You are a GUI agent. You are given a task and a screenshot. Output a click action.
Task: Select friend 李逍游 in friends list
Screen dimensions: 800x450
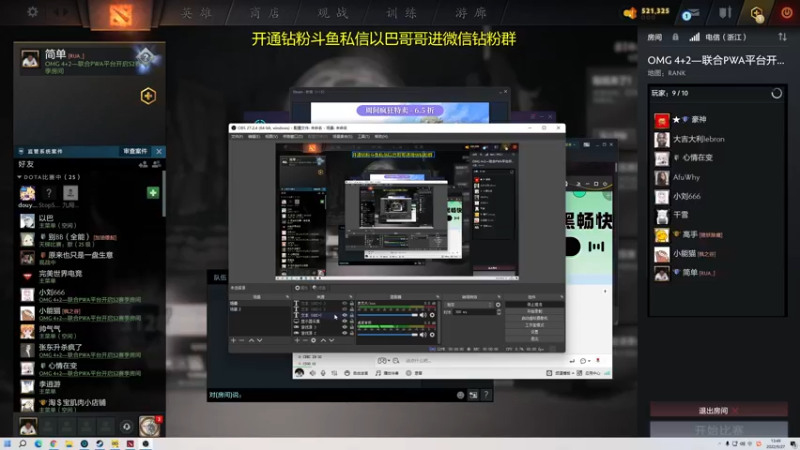click(89, 387)
